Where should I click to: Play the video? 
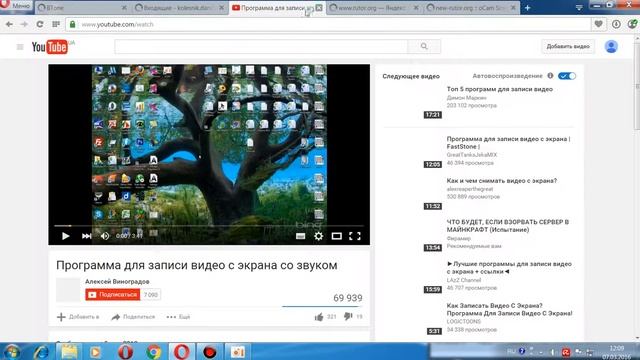coord(65,236)
